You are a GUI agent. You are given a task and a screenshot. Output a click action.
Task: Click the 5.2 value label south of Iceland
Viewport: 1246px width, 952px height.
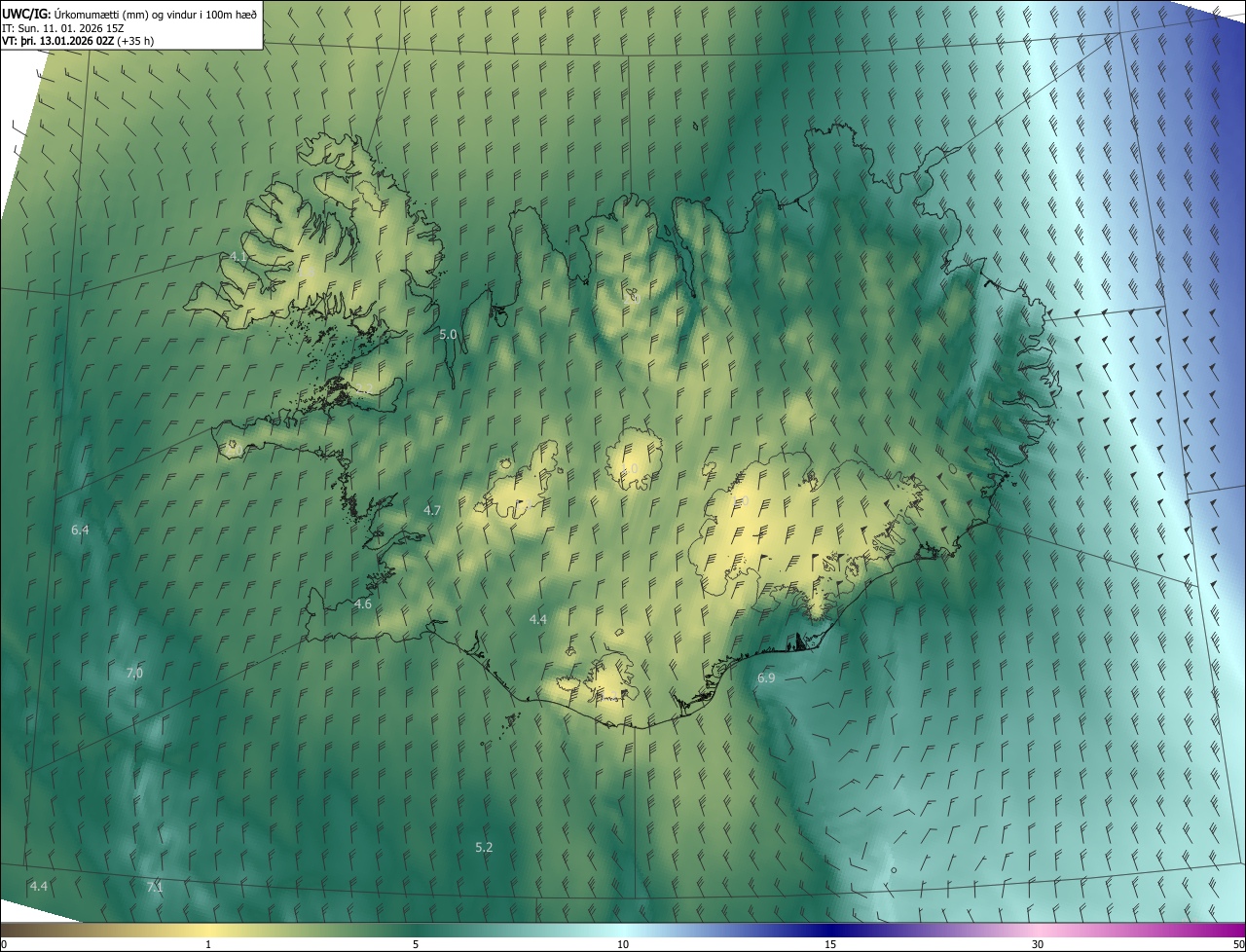[484, 847]
